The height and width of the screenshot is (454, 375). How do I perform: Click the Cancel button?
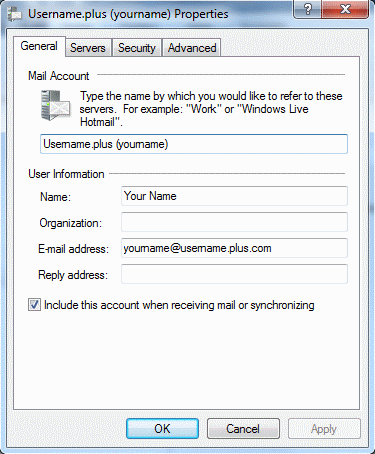[243, 429]
